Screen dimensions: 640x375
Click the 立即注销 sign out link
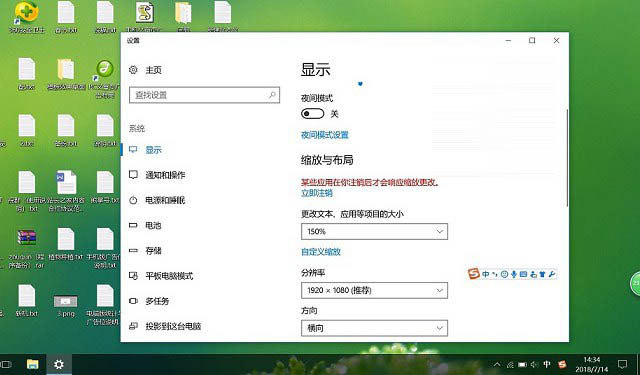(317, 193)
